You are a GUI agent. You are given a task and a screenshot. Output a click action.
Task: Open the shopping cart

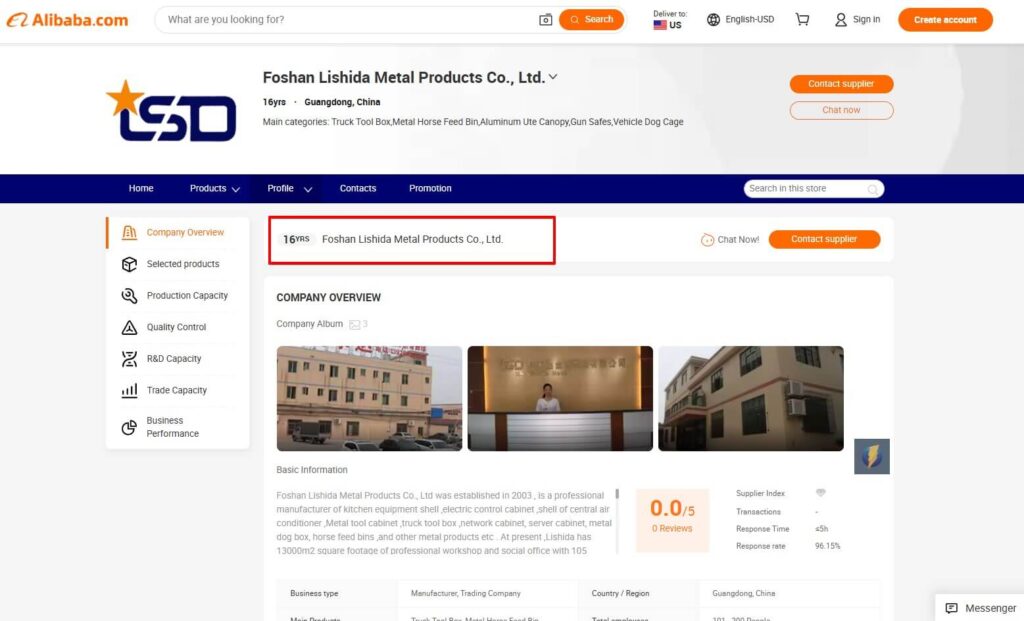point(802,19)
